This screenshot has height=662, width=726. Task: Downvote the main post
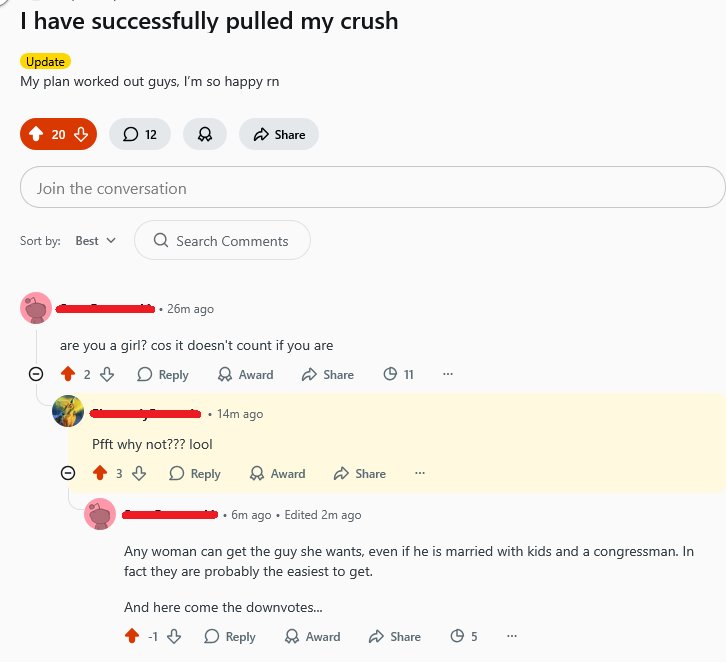[x=81, y=135]
